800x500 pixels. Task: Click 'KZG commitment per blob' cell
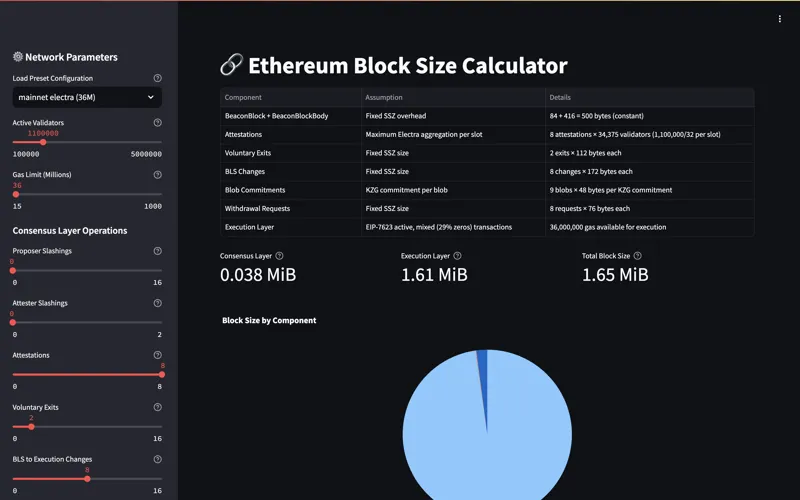[x=453, y=190]
